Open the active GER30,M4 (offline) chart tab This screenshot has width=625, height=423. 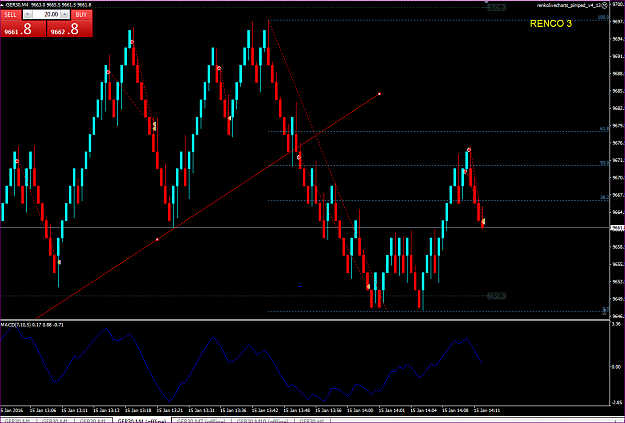142,421
